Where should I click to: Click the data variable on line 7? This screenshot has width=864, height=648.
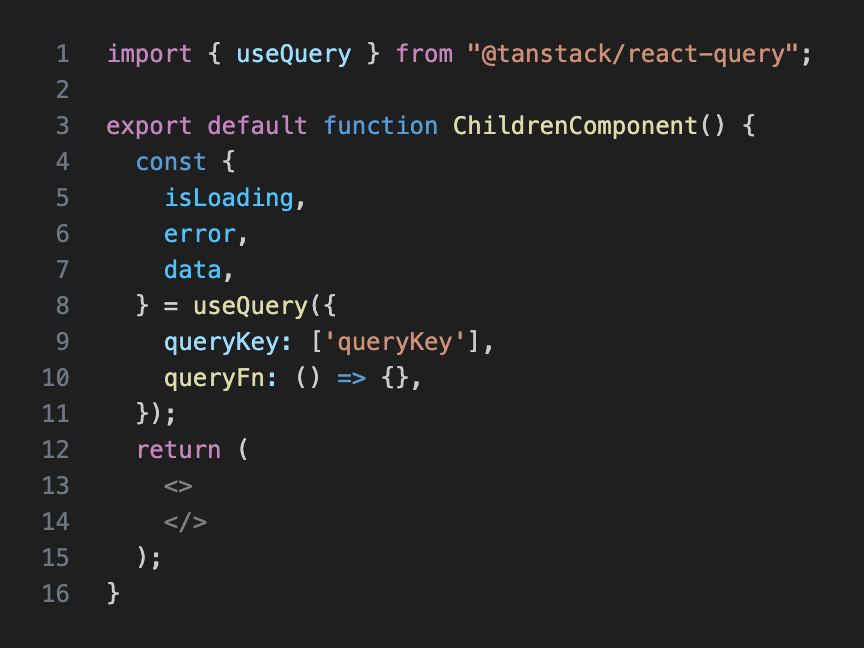pyautogui.click(x=193, y=270)
